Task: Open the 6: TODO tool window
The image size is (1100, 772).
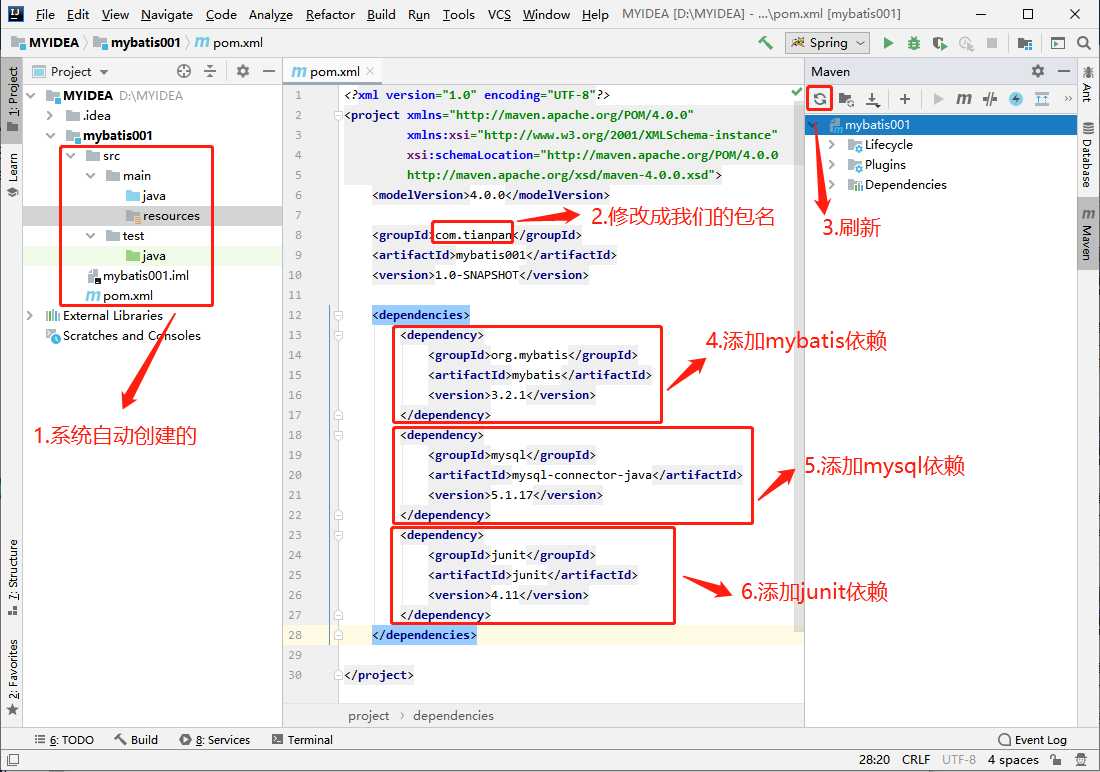Action: 65,740
